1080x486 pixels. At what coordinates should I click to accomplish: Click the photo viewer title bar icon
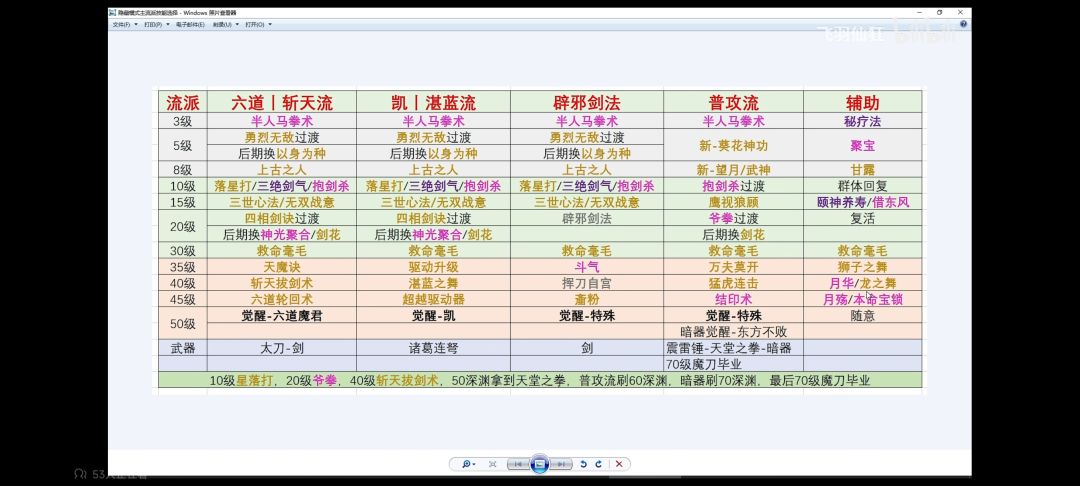pos(113,12)
